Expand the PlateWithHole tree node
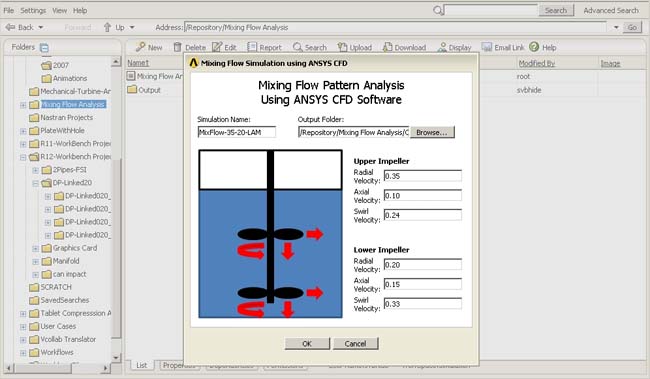The width and height of the screenshot is (650, 379). [23, 131]
